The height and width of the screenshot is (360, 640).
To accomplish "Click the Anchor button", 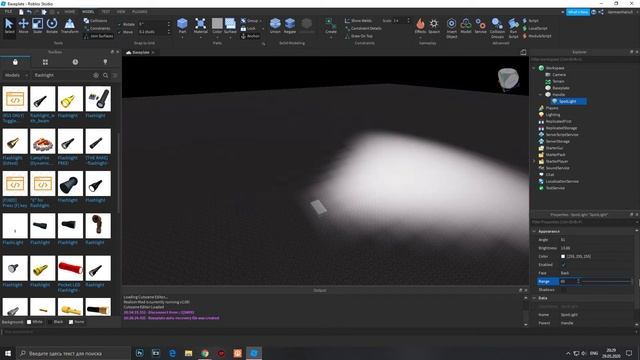I will (250, 36).
